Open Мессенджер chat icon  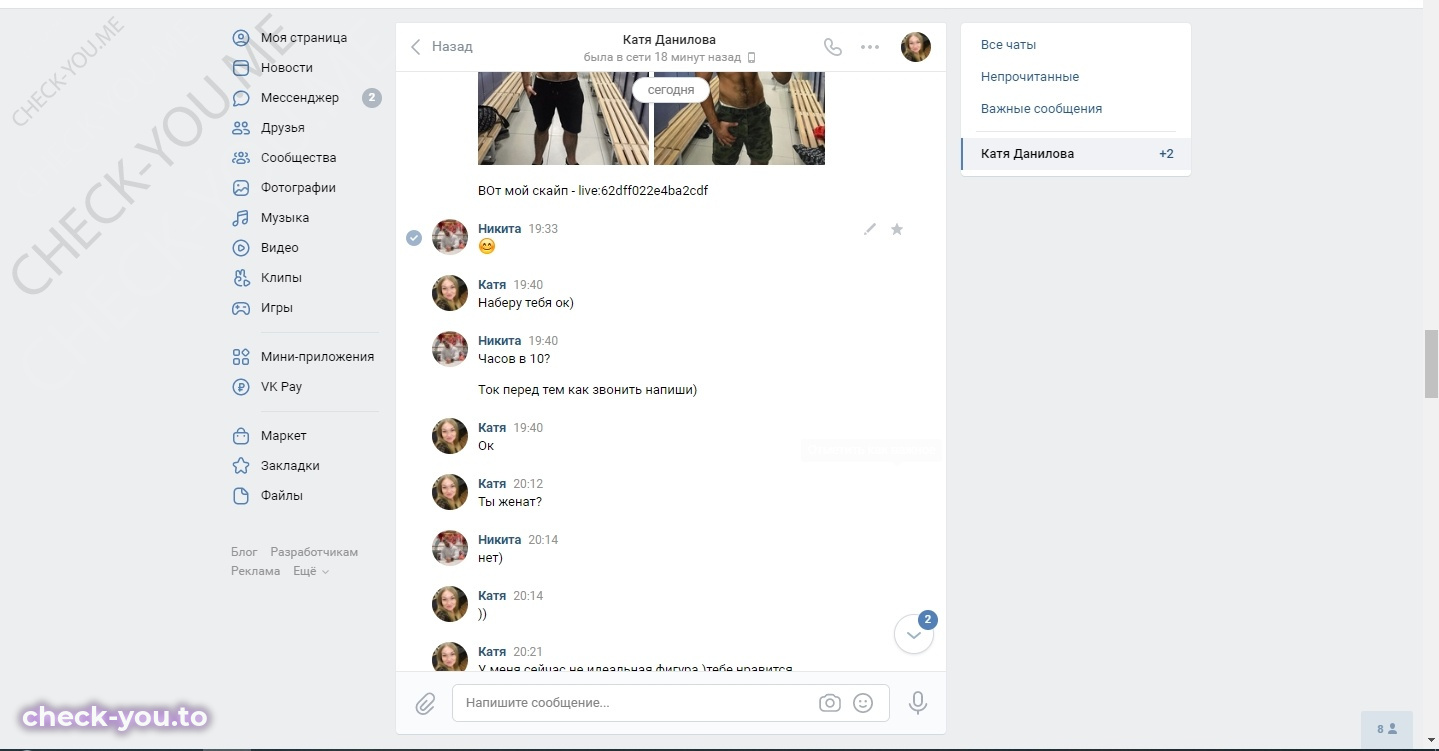tap(241, 98)
